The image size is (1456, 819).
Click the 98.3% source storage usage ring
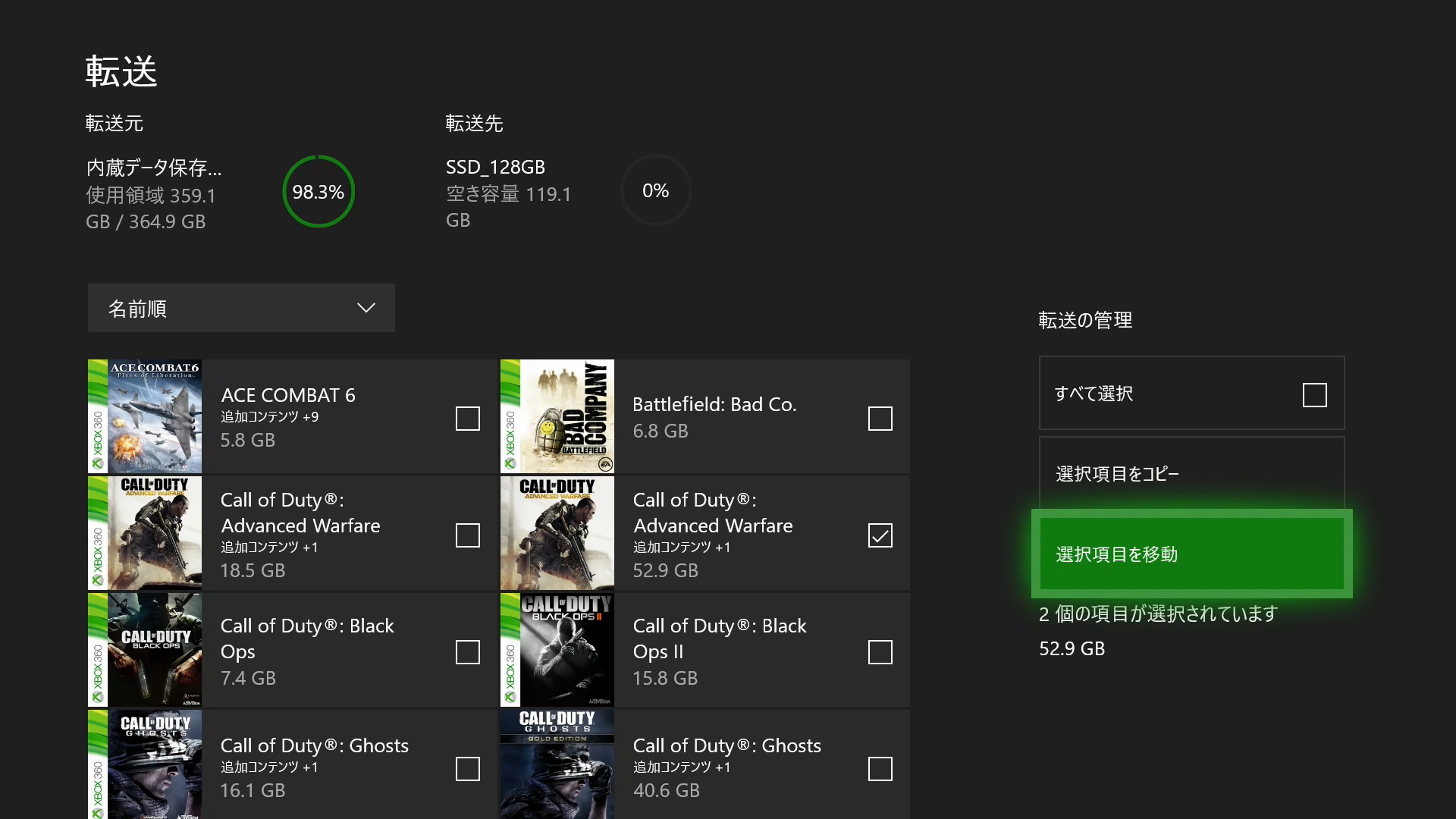click(318, 191)
